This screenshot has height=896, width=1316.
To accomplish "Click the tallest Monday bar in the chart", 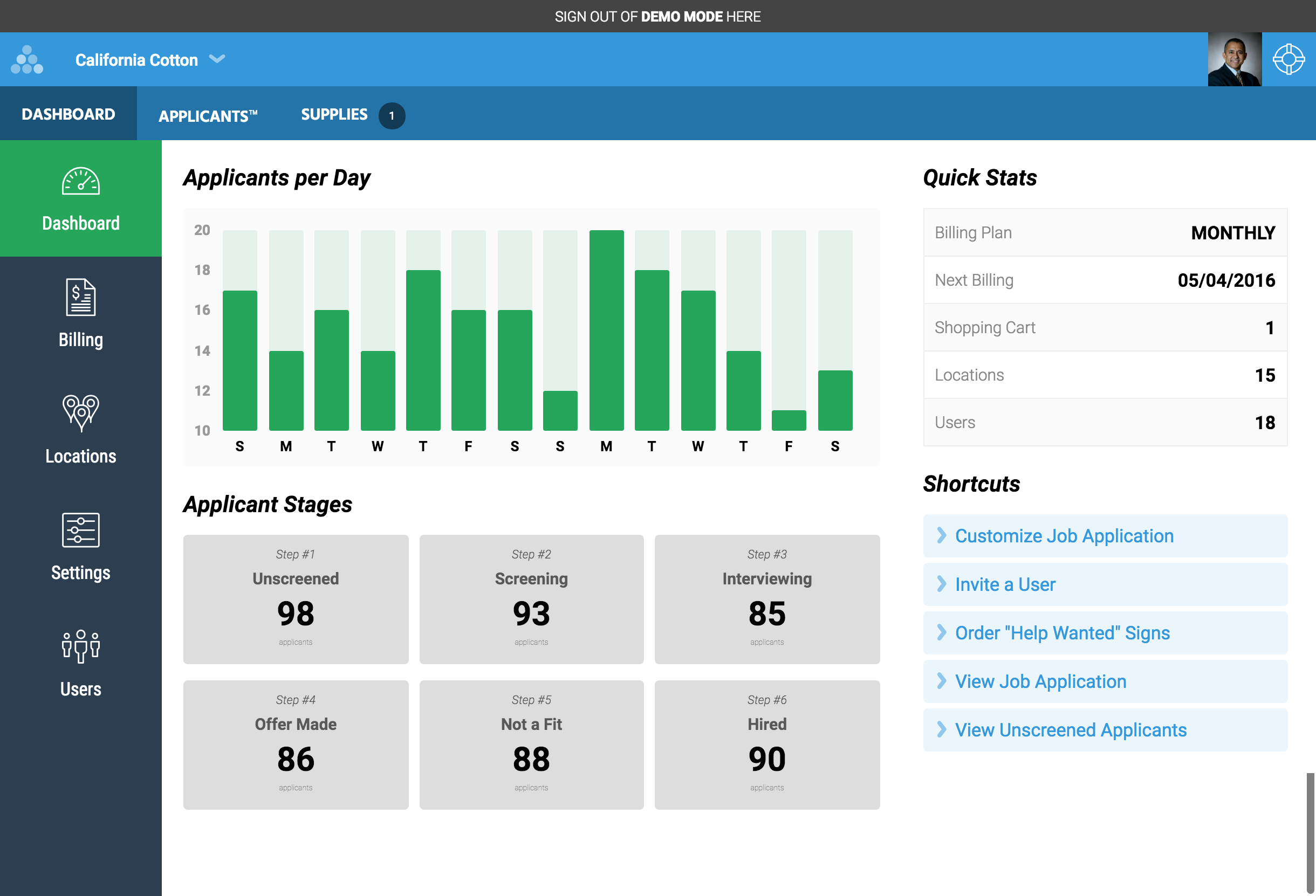I will click(x=606, y=328).
